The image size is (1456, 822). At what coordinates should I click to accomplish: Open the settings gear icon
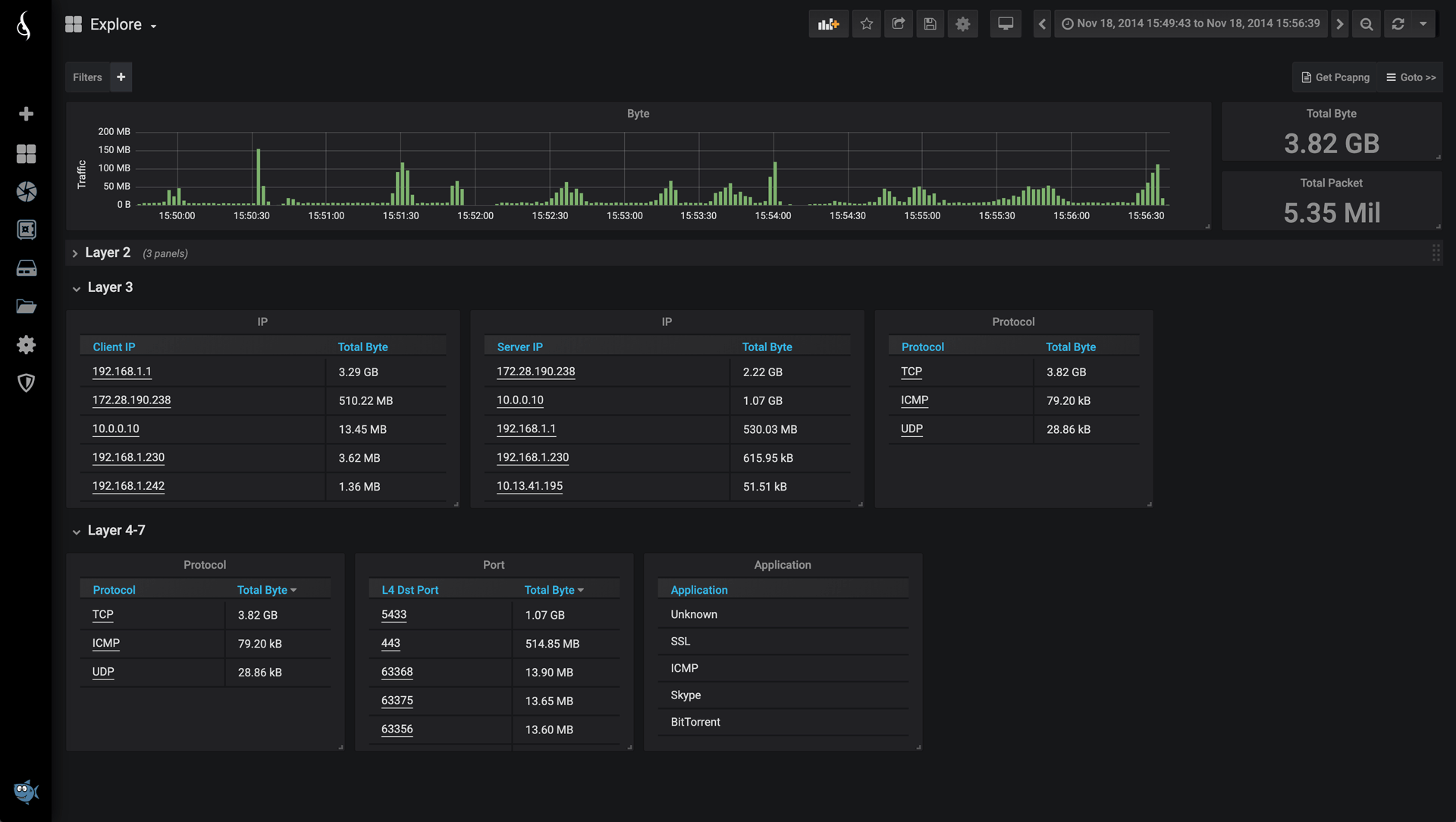click(962, 24)
